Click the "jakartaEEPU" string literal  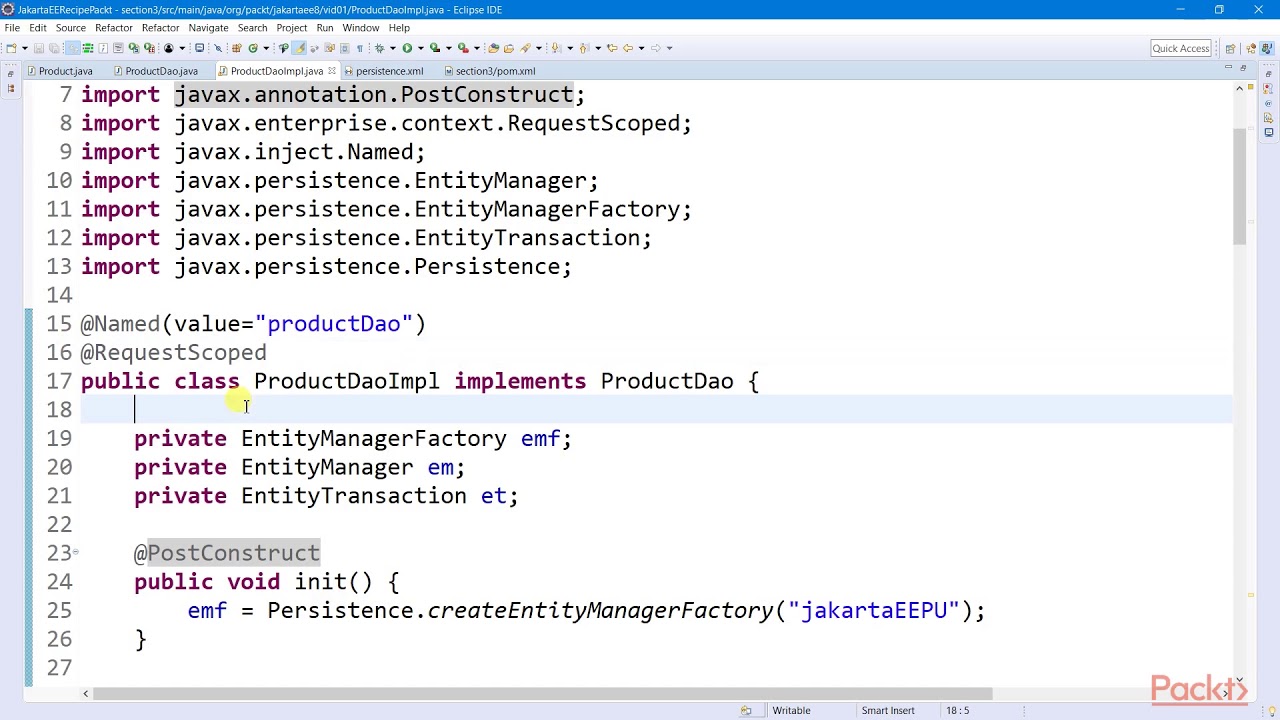[873, 610]
